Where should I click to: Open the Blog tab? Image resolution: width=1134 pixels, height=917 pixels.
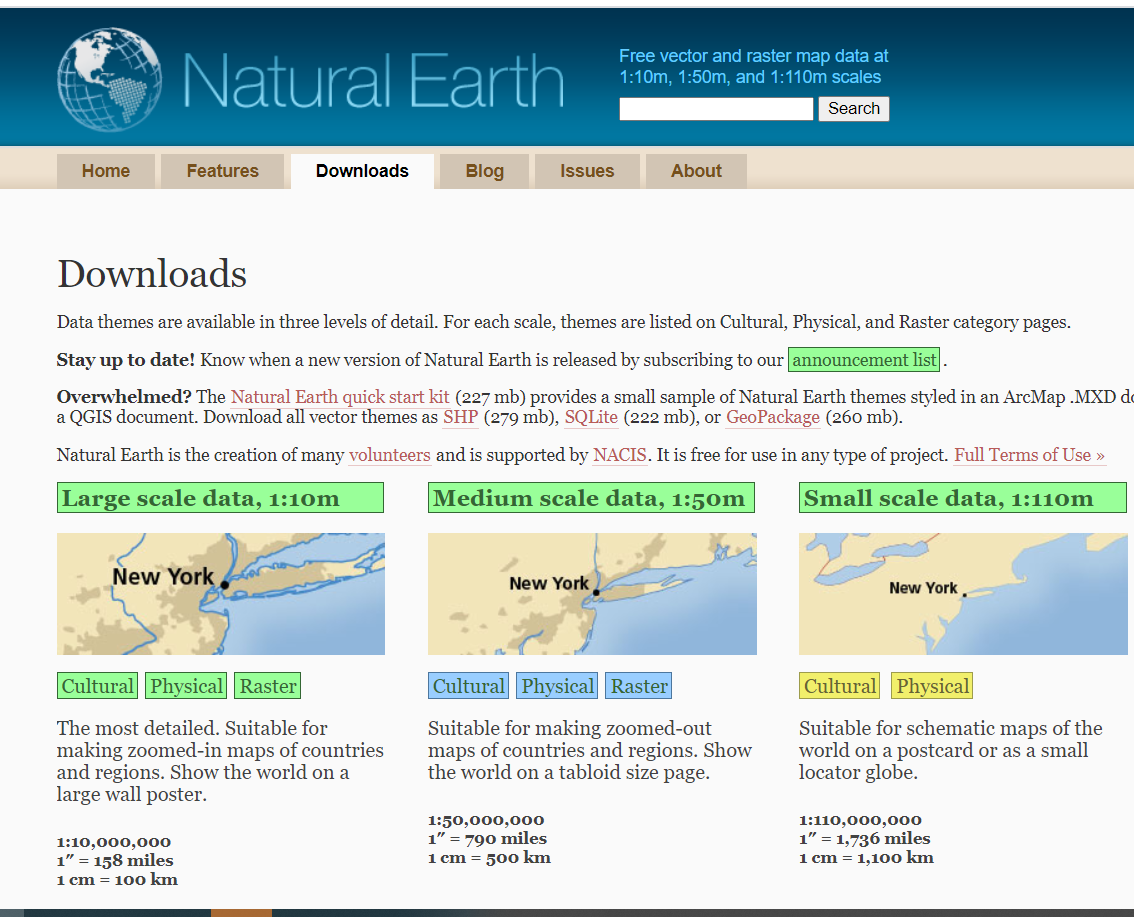484,171
